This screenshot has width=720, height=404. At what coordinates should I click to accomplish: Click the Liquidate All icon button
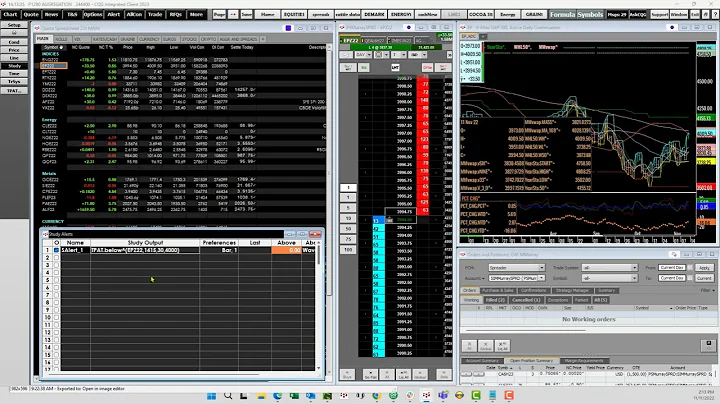click(502, 346)
